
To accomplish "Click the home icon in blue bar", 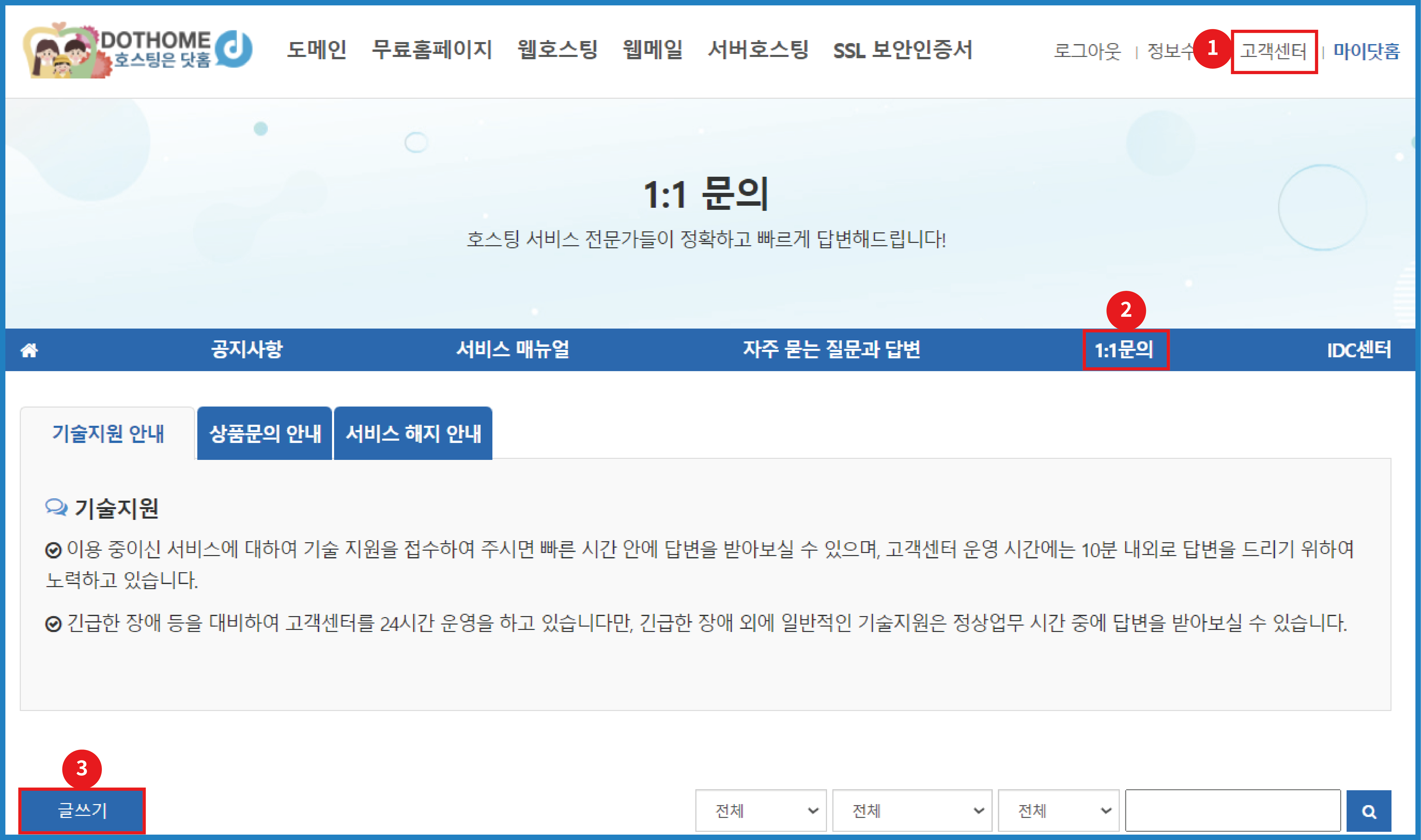I will point(30,350).
